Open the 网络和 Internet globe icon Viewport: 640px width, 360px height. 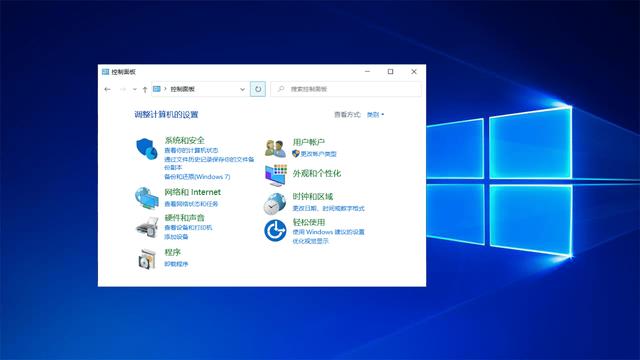147,198
